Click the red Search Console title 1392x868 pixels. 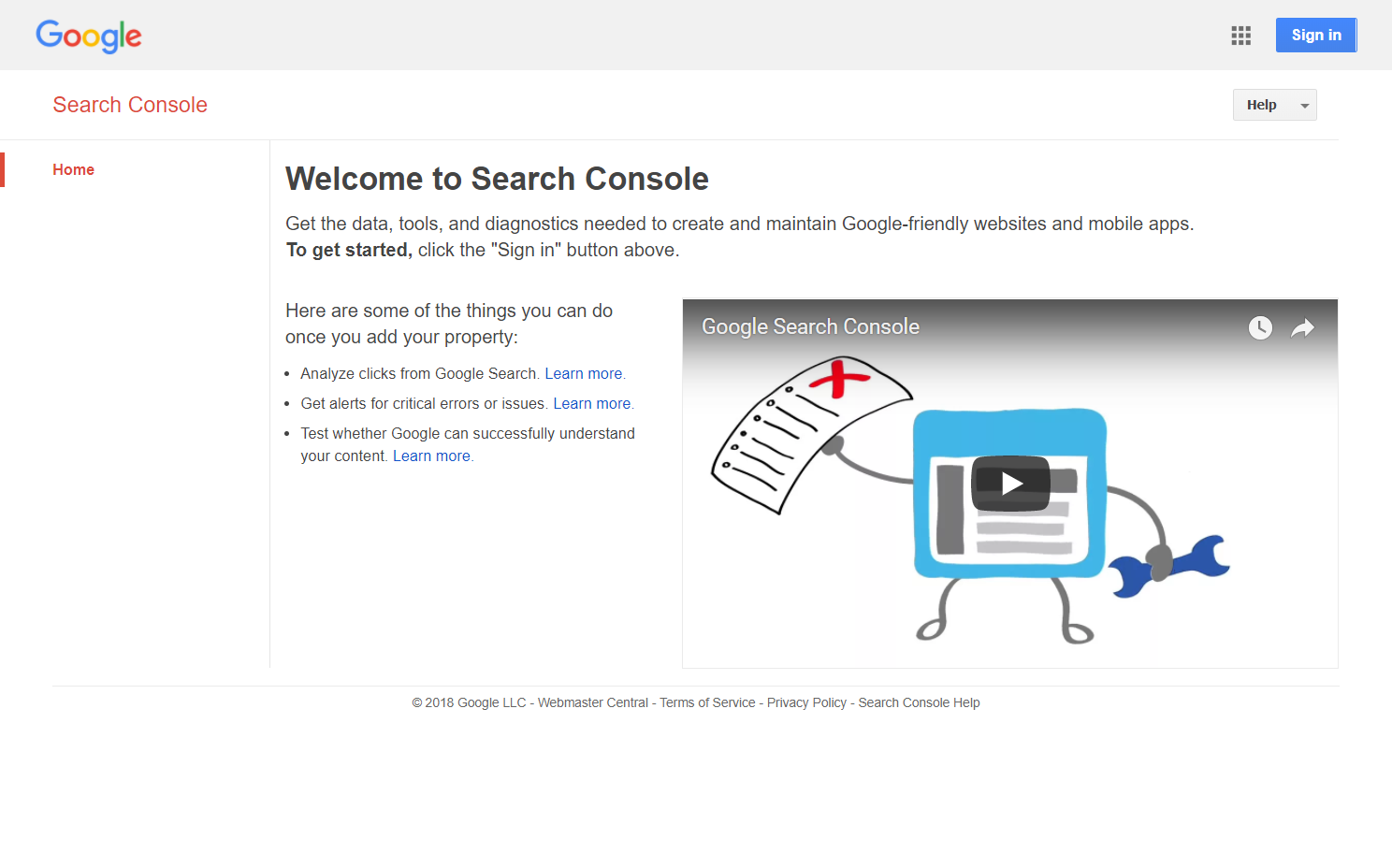[130, 105]
